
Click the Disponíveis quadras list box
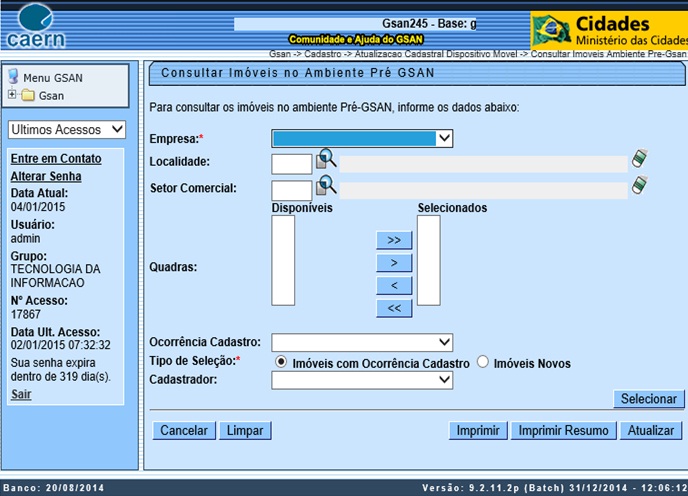point(283,260)
